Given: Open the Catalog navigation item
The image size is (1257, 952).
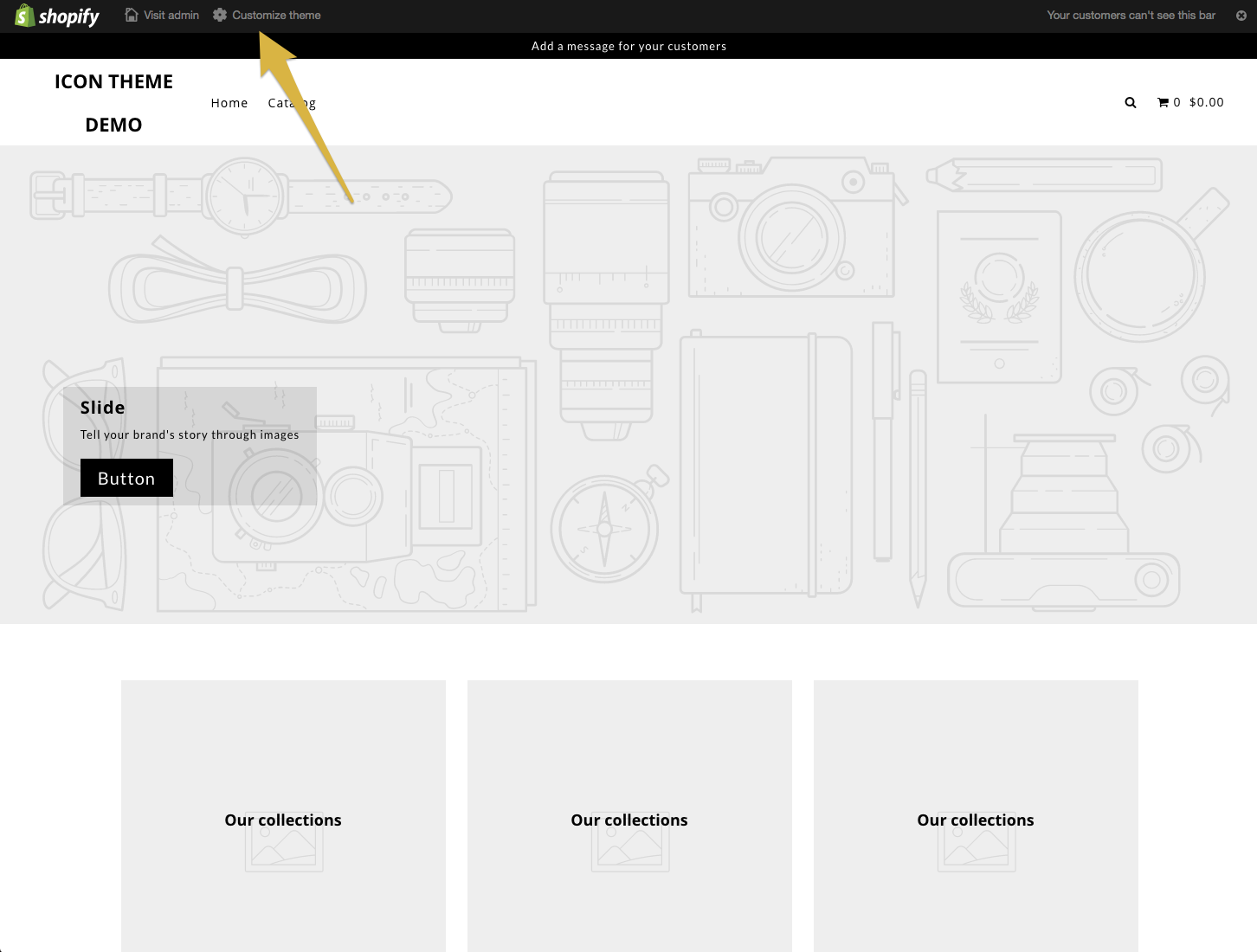Looking at the screenshot, I should coord(292,102).
